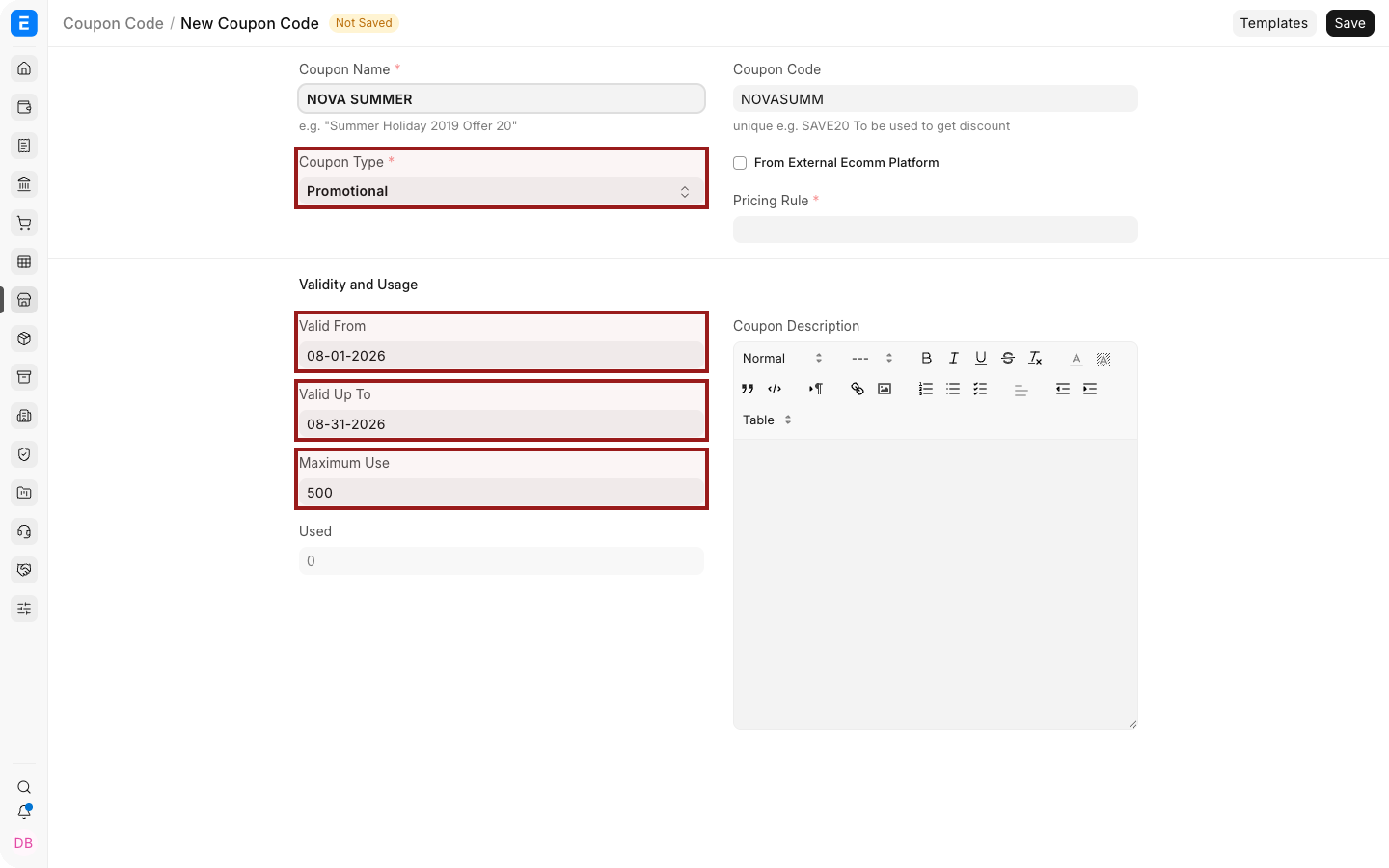Start an ordered numbered list

click(926, 389)
